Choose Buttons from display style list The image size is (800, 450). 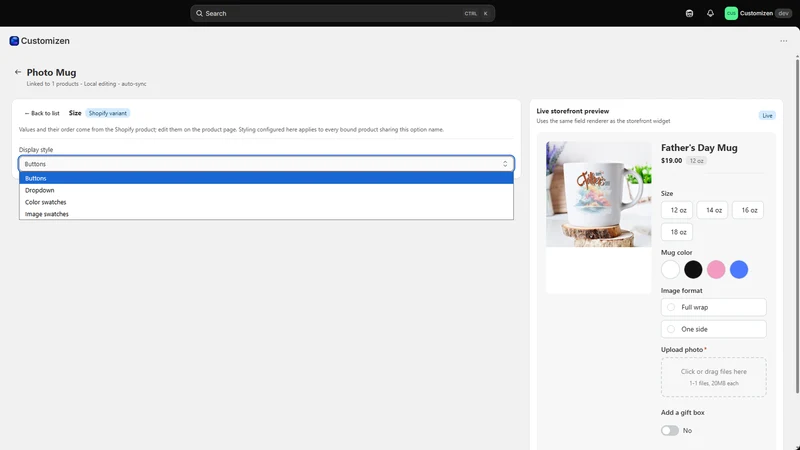[x=266, y=178]
